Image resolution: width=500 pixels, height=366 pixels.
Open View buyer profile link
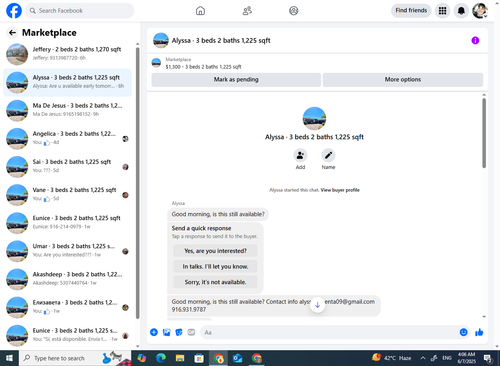pos(340,190)
